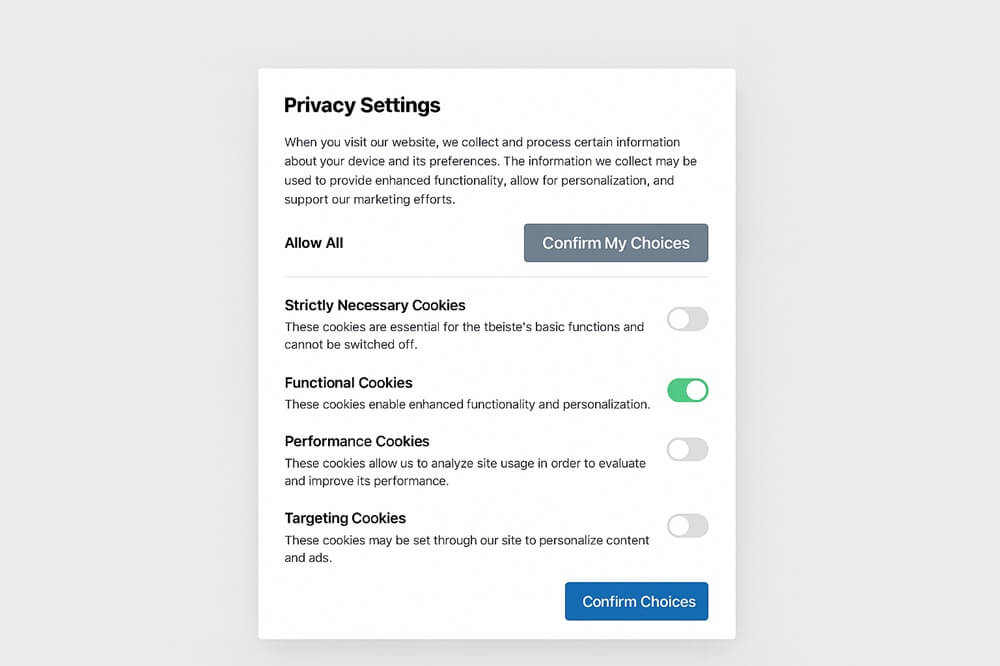Select the Strictly Necessary Cookies label

(375, 305)
